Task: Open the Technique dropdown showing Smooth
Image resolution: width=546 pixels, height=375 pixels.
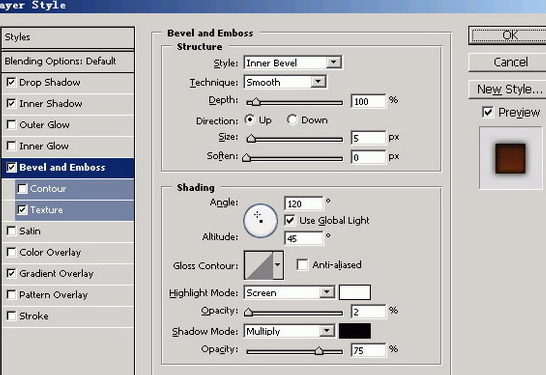Action: coord(285,82)
